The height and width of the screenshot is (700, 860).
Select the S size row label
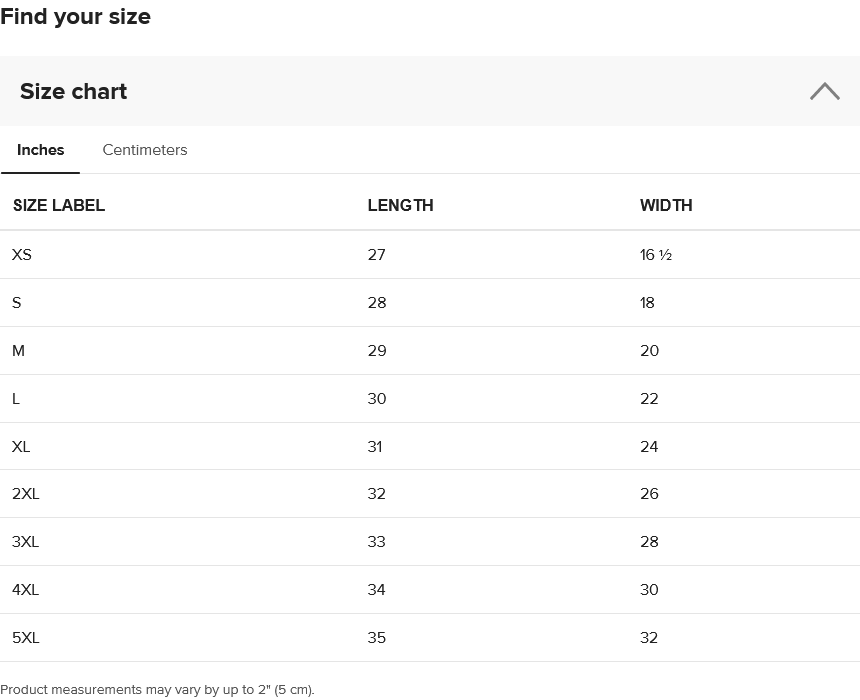[x=17, y=303]
